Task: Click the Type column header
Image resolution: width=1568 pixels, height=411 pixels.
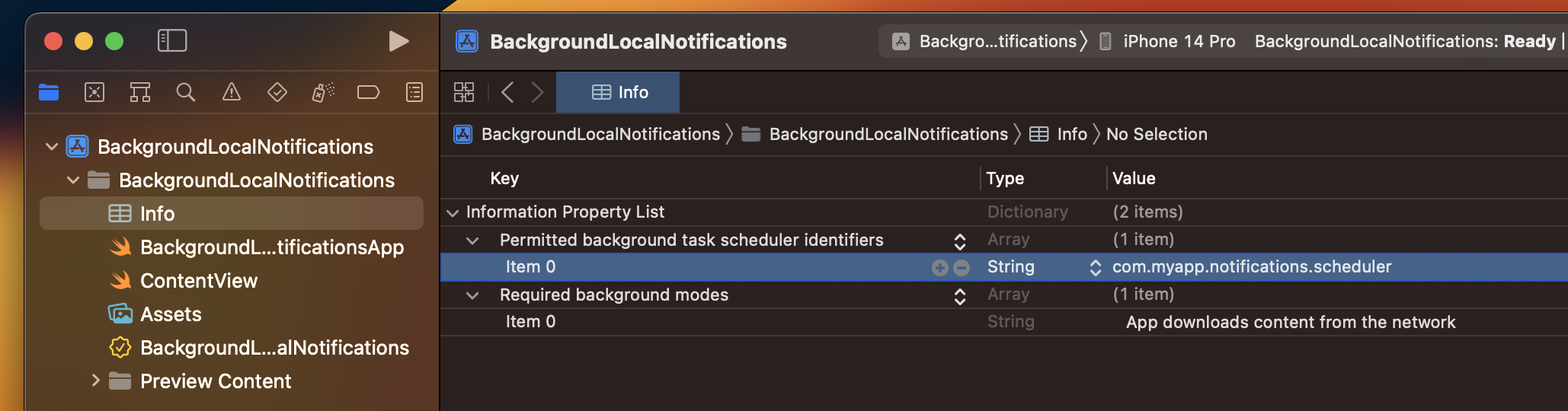Action: [x=1005, y=178]
